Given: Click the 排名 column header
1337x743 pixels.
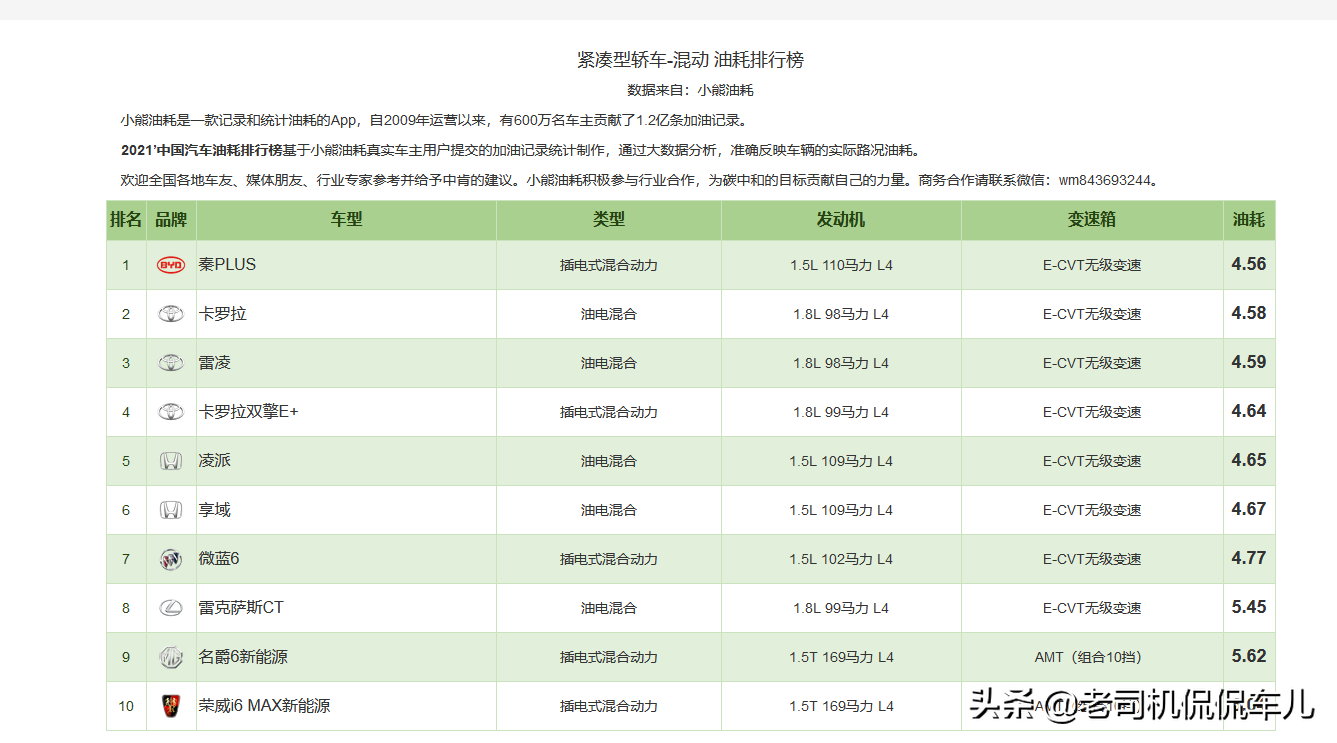Looking at the screenshot, I should (x=126, y=220).
